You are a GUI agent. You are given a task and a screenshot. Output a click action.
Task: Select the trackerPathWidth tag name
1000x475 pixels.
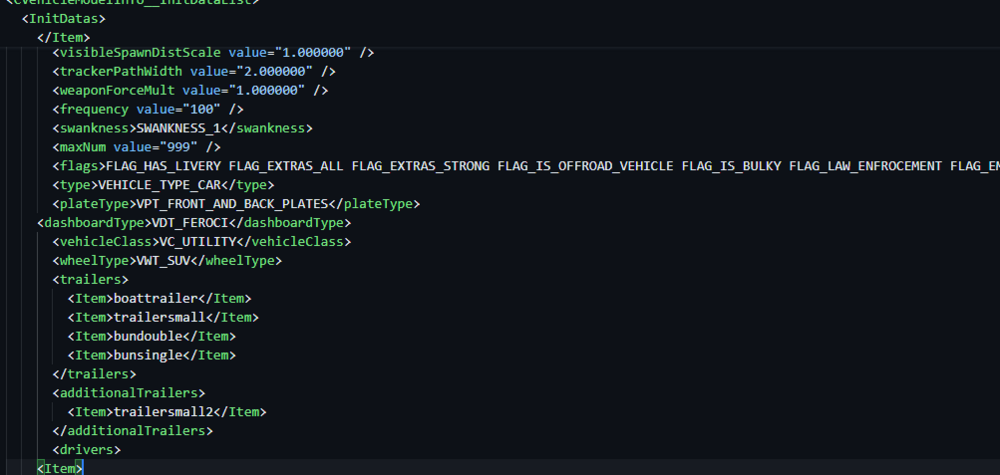click(x=121, y=71)
